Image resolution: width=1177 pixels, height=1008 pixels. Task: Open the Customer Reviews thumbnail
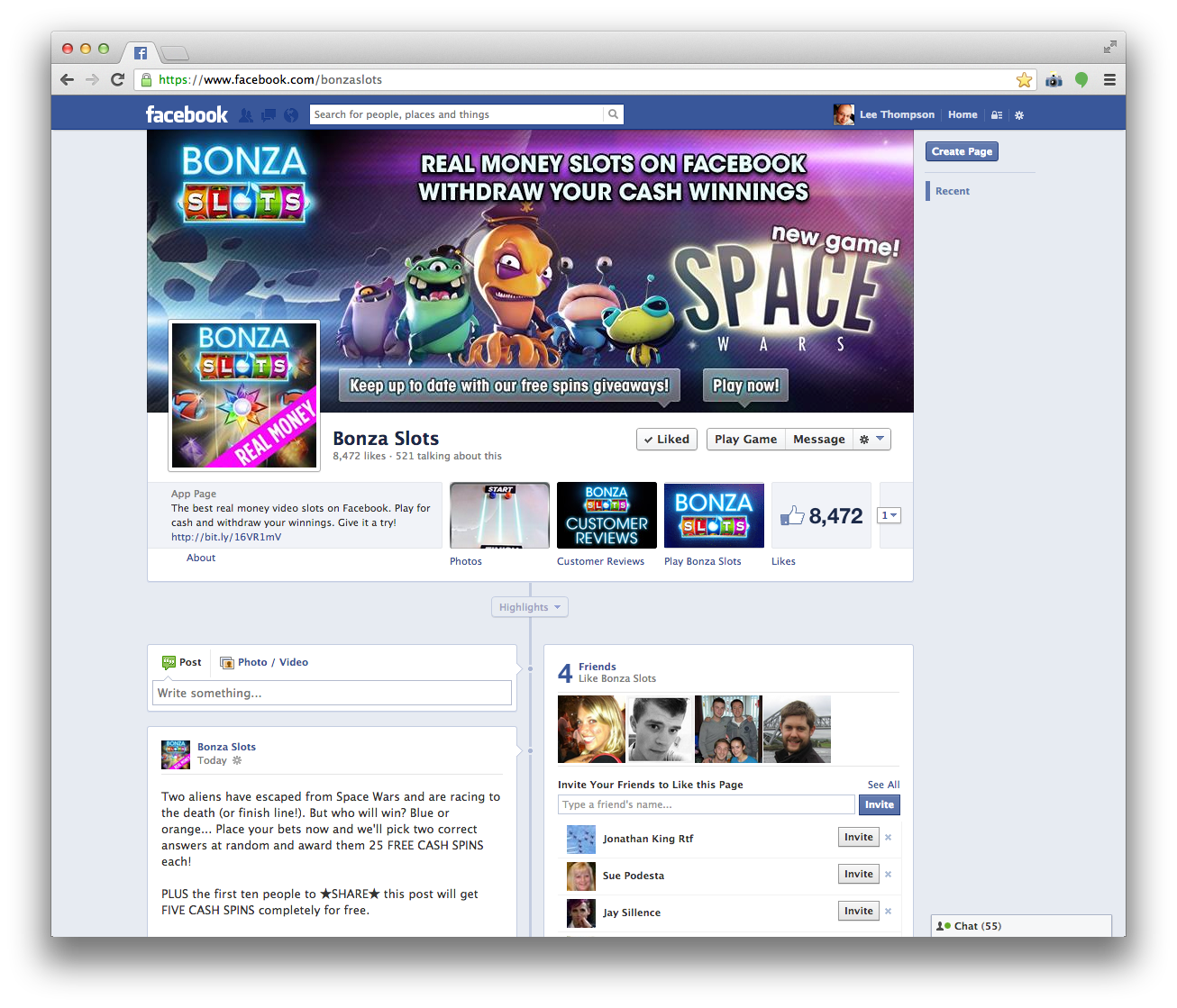tap(607, 515)
